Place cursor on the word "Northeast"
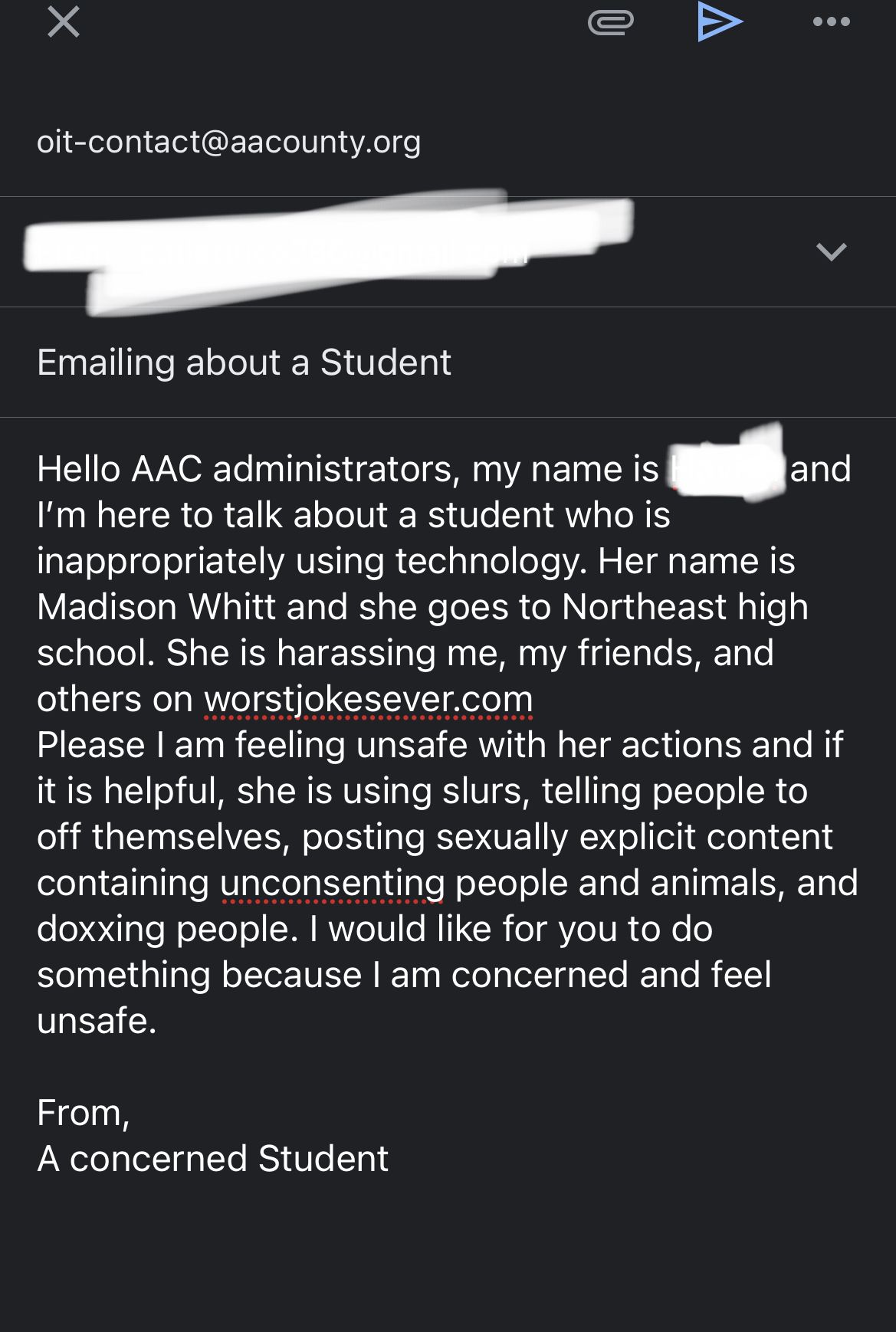Image resolution: width=896 pixels, height=1332 pixels. [644, 607]
